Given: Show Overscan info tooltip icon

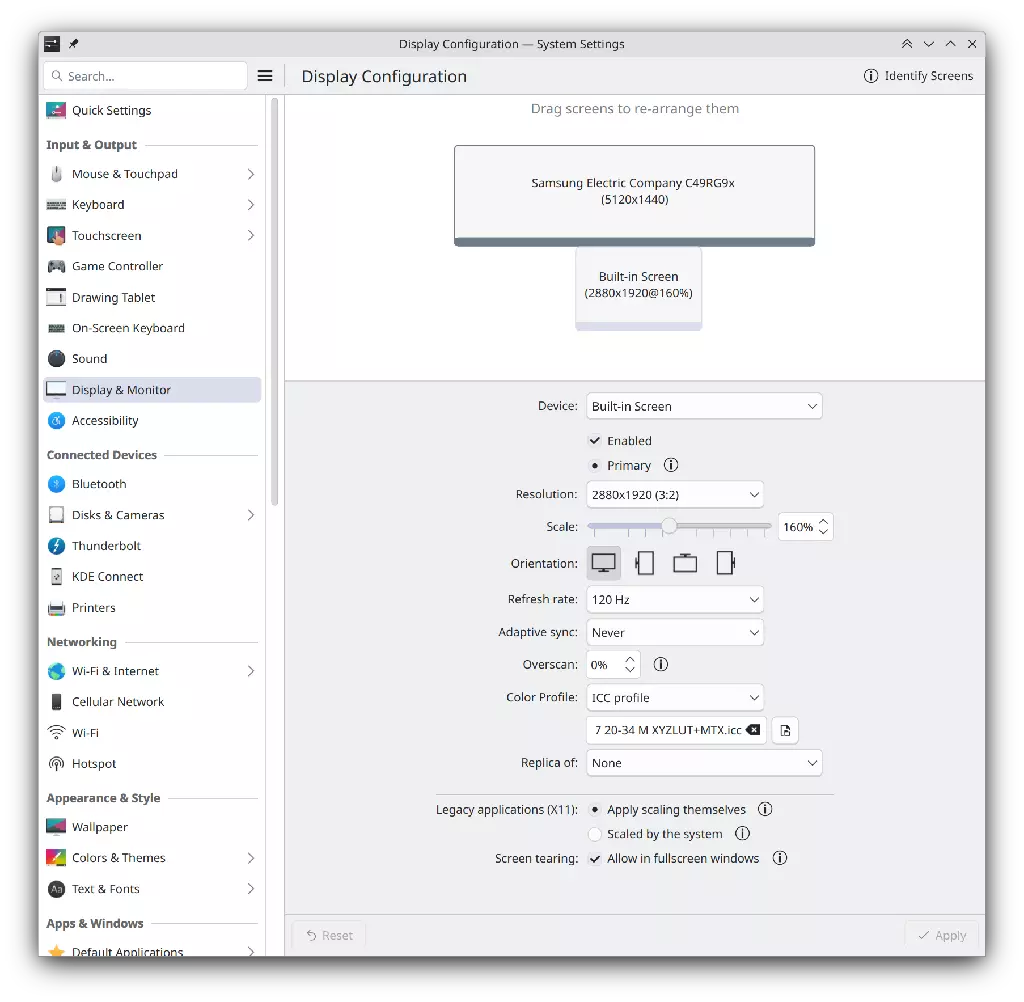Looking at the screenshot, I should point(661,664).
